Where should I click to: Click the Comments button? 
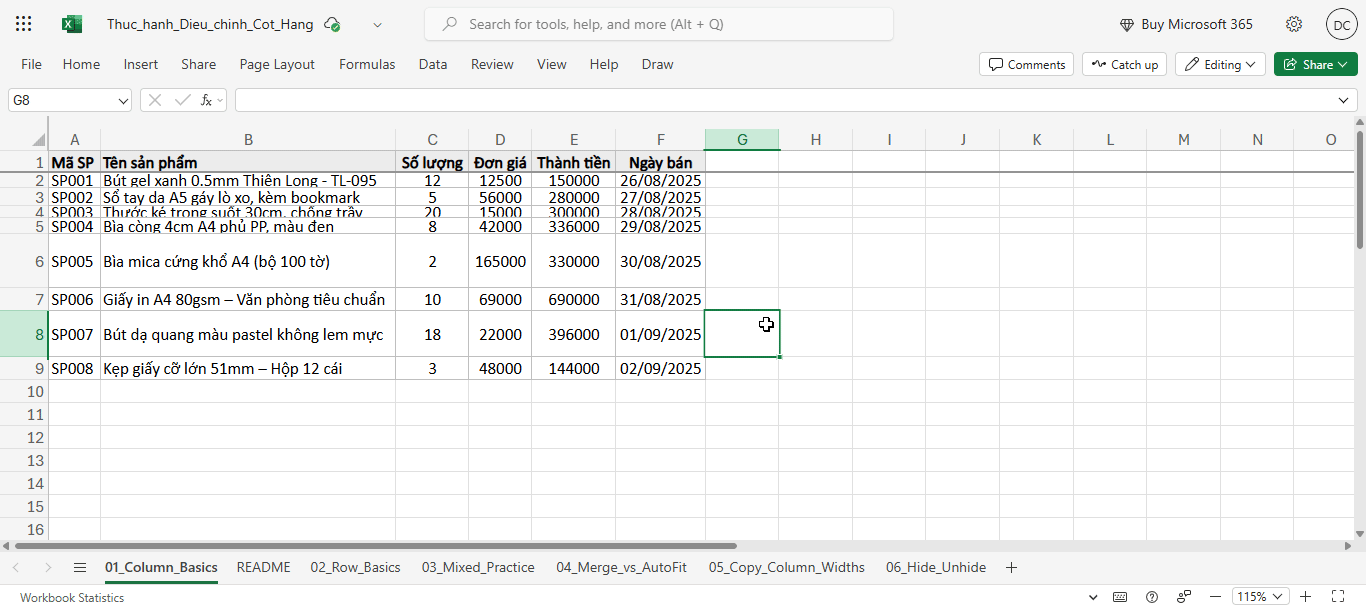pyautogui.click(x=1026, y=64)
